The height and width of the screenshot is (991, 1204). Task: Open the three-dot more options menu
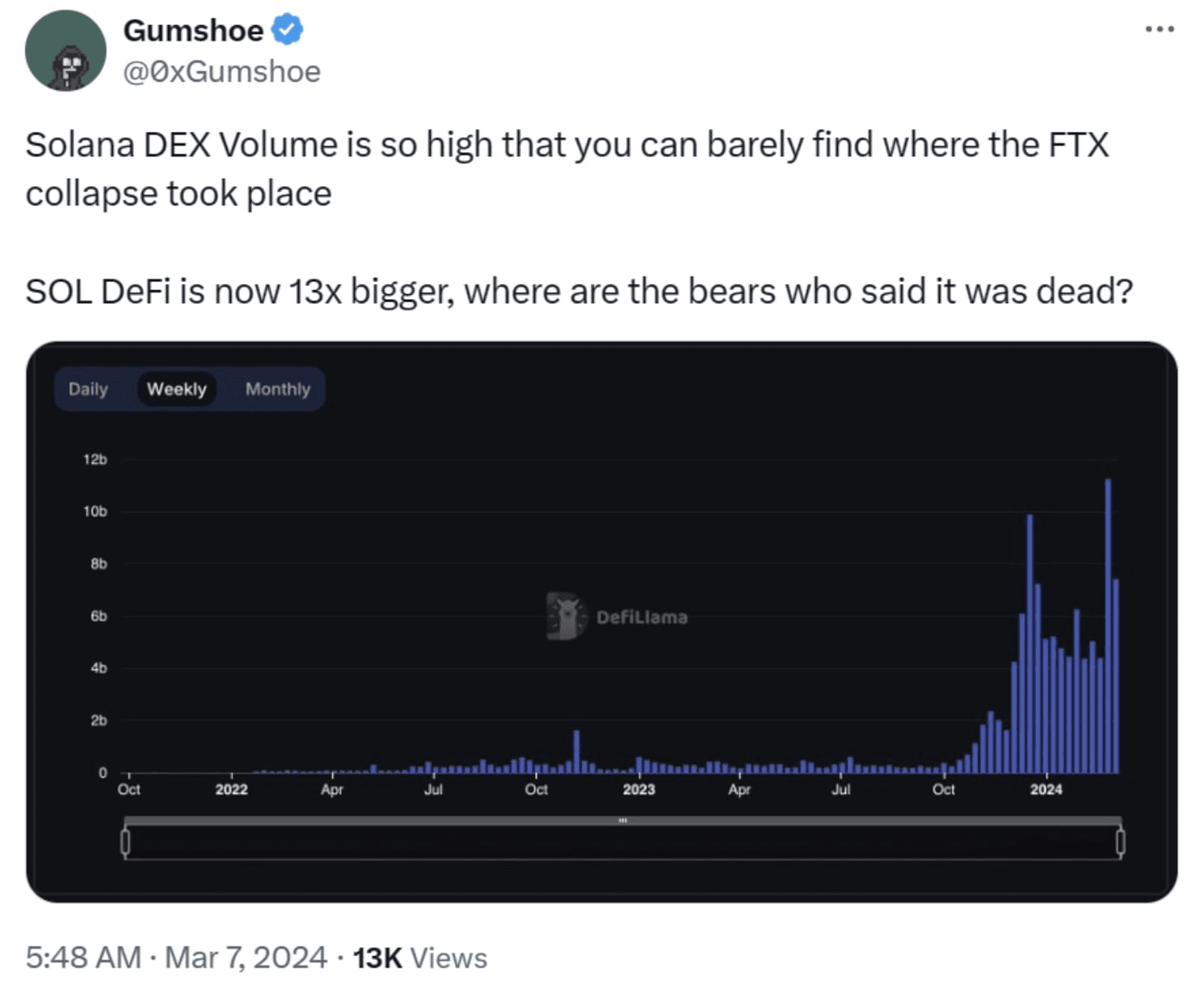pyautogui.click(x=1160, y=29)
